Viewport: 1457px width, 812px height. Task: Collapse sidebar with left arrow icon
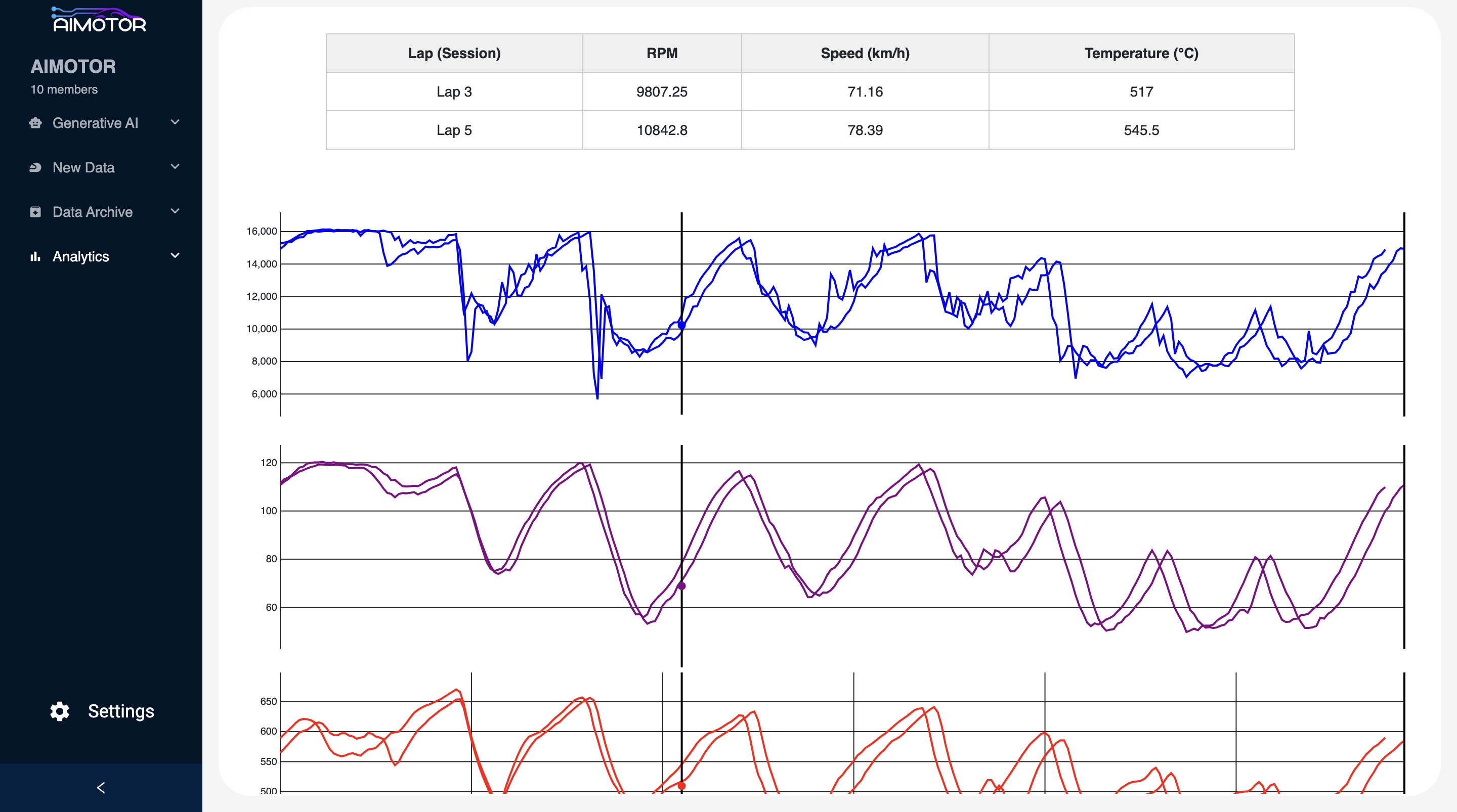101,788
